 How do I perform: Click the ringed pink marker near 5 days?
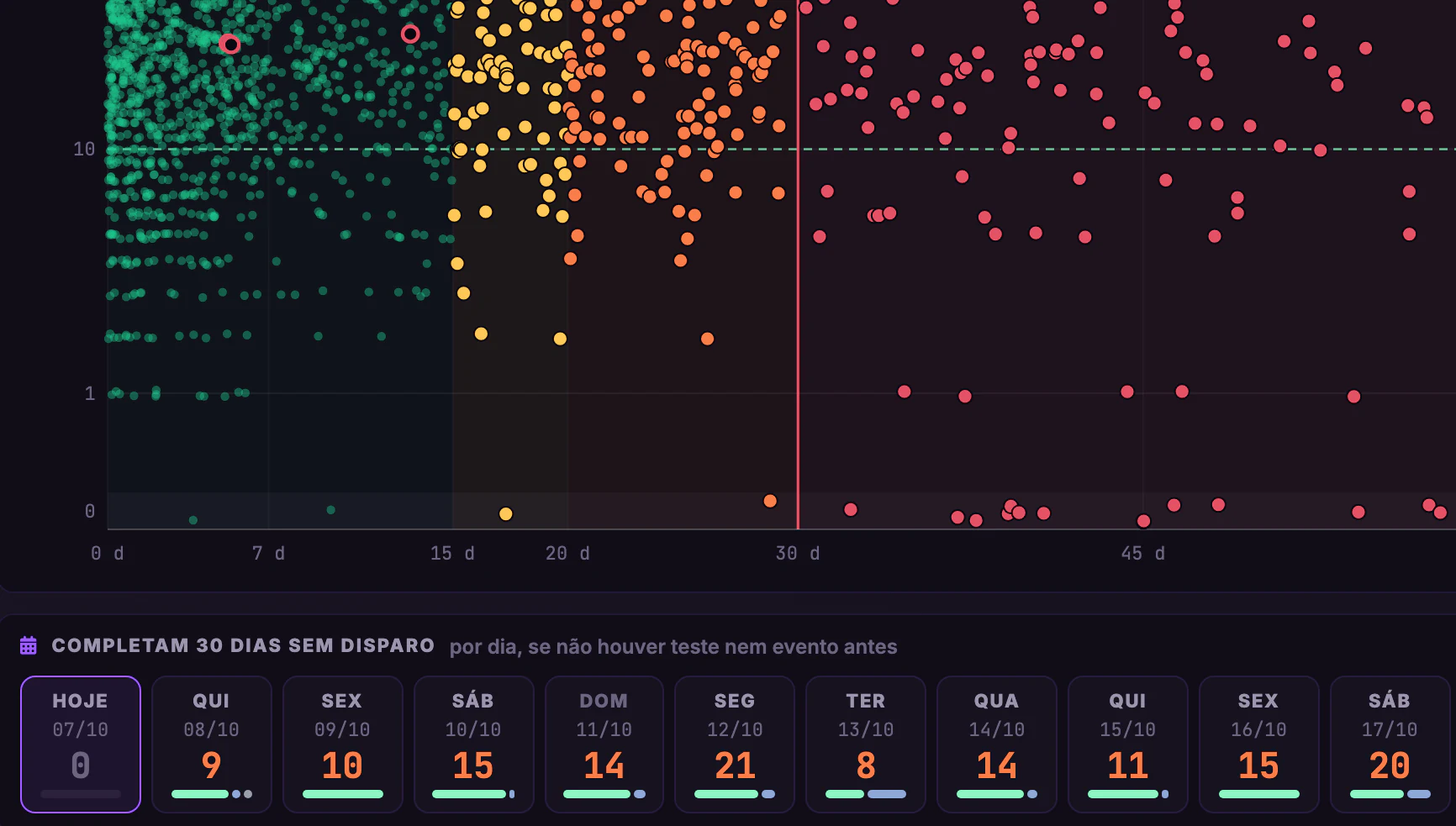pyautogui.click(x=230, y=45)
